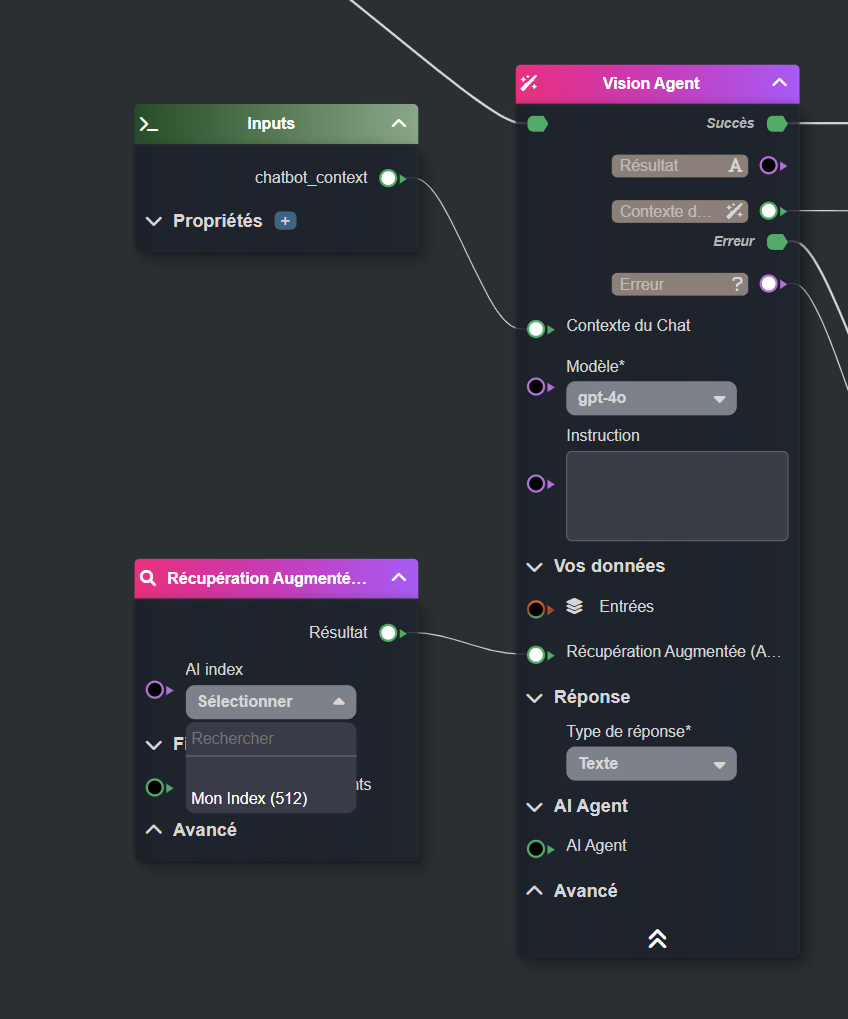
Task: Click the Instruction text area
Action: tap(677, 496)
